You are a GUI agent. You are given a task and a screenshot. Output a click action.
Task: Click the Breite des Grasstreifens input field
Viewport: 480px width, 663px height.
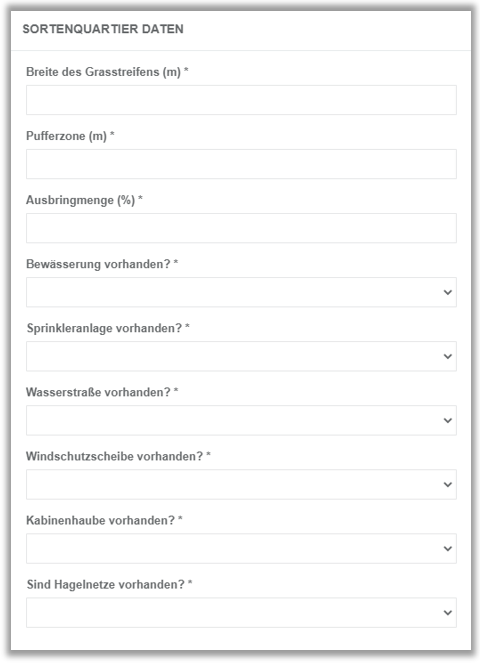click(x=241, y=100)
